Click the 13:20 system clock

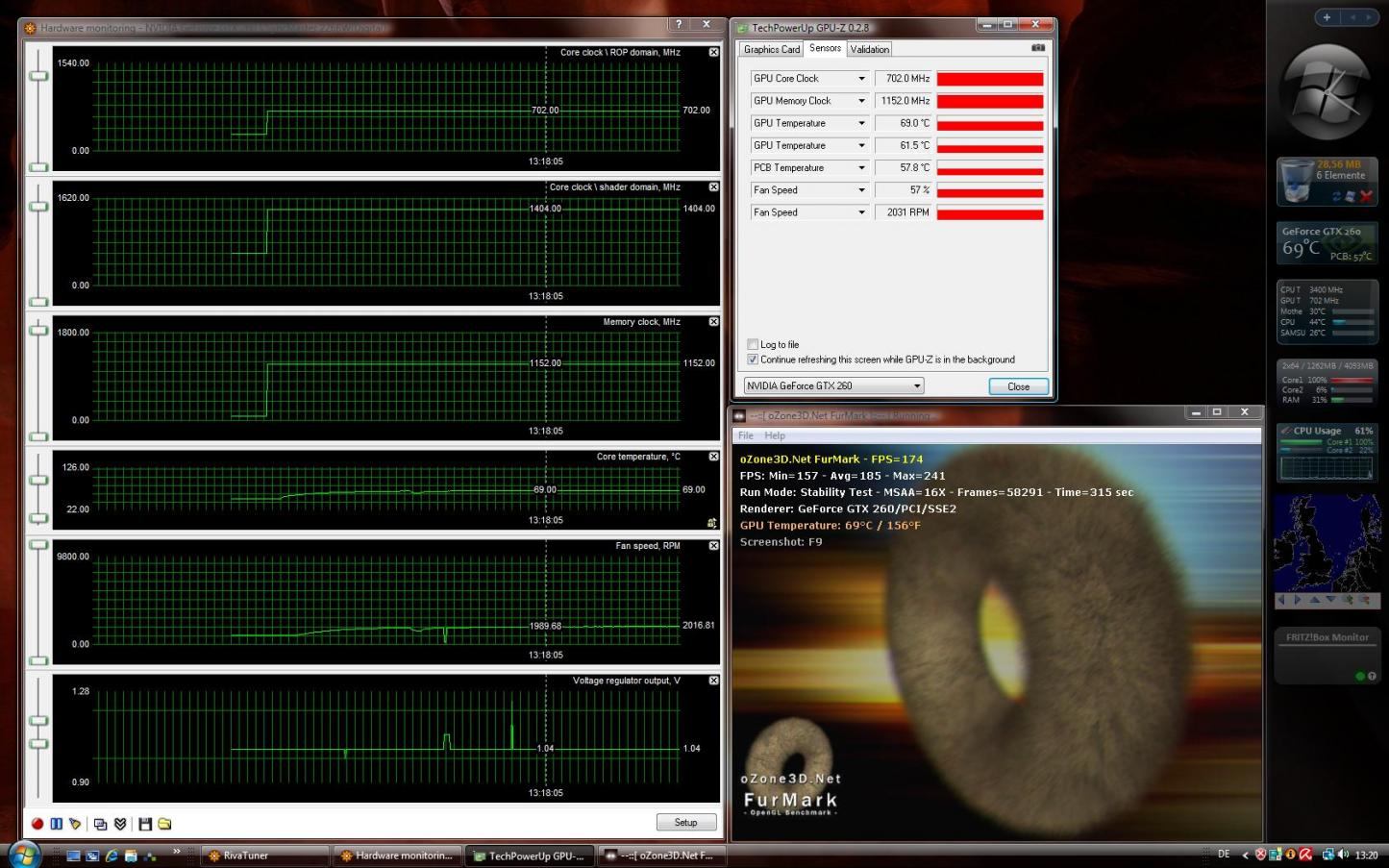click(x=1366, y=855)
